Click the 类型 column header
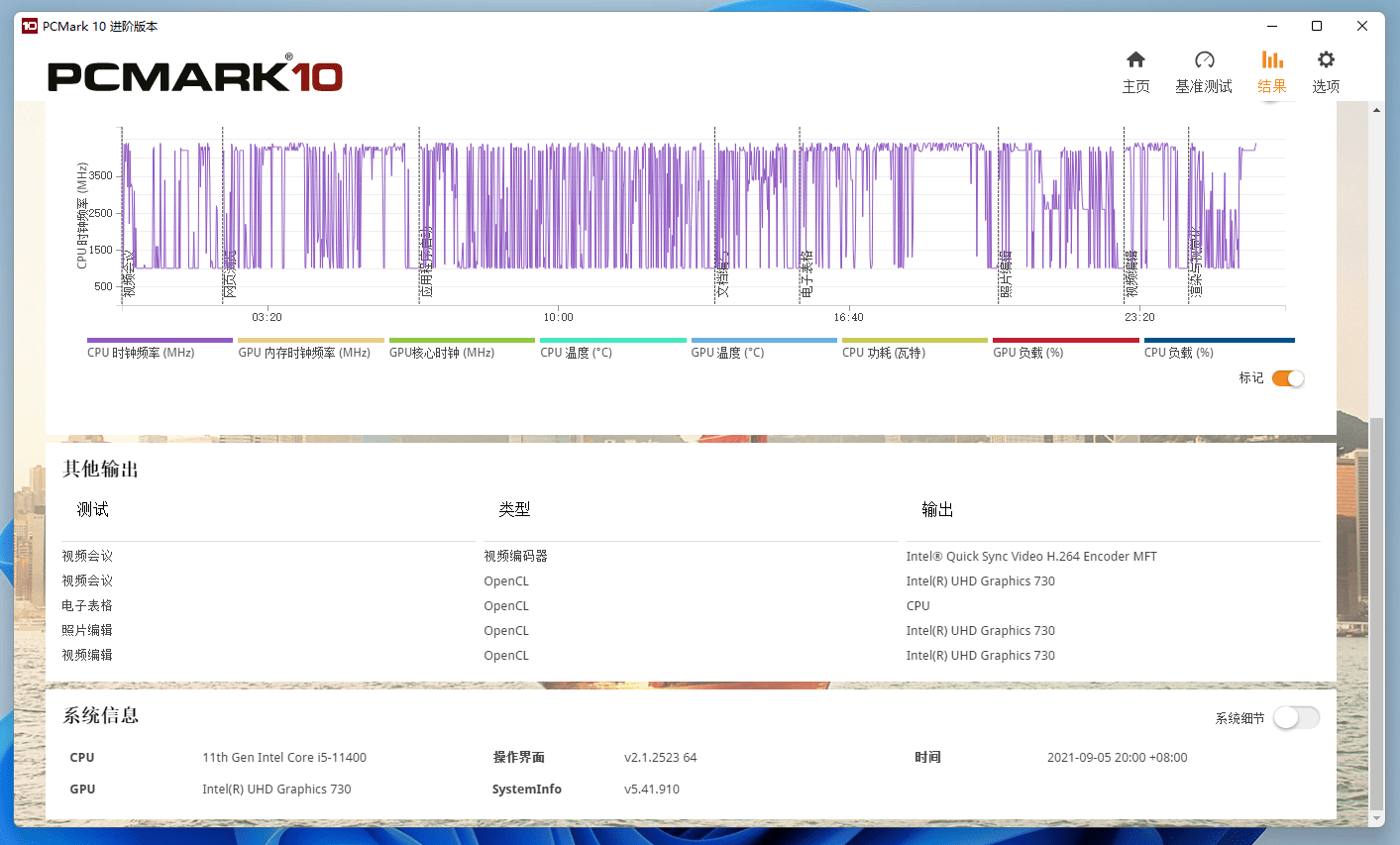 pos(514,509)
